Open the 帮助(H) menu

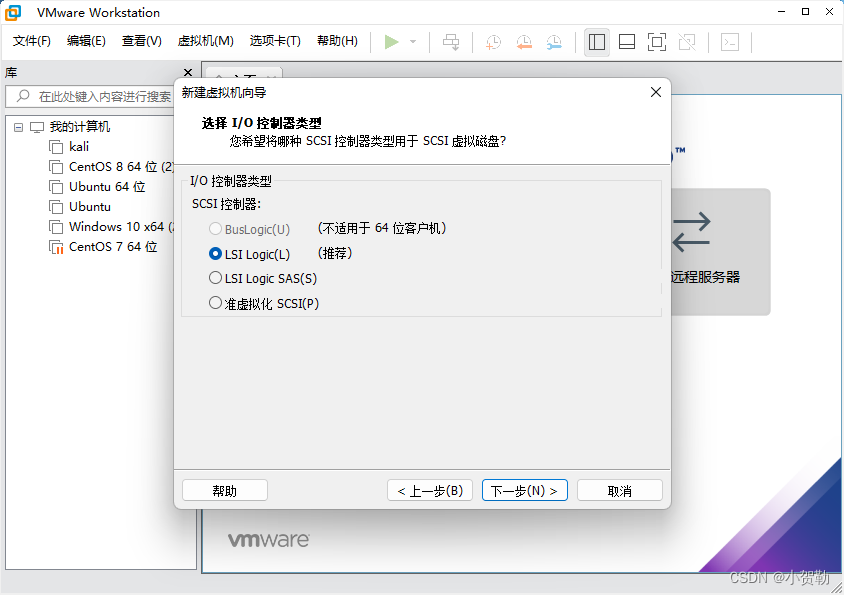pos(337,41)
